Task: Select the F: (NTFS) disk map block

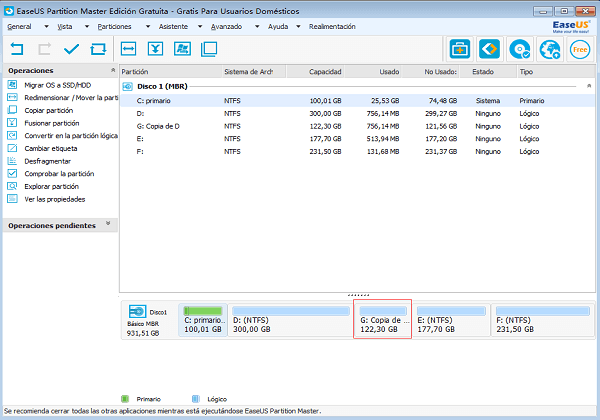Action: [541, 320]
